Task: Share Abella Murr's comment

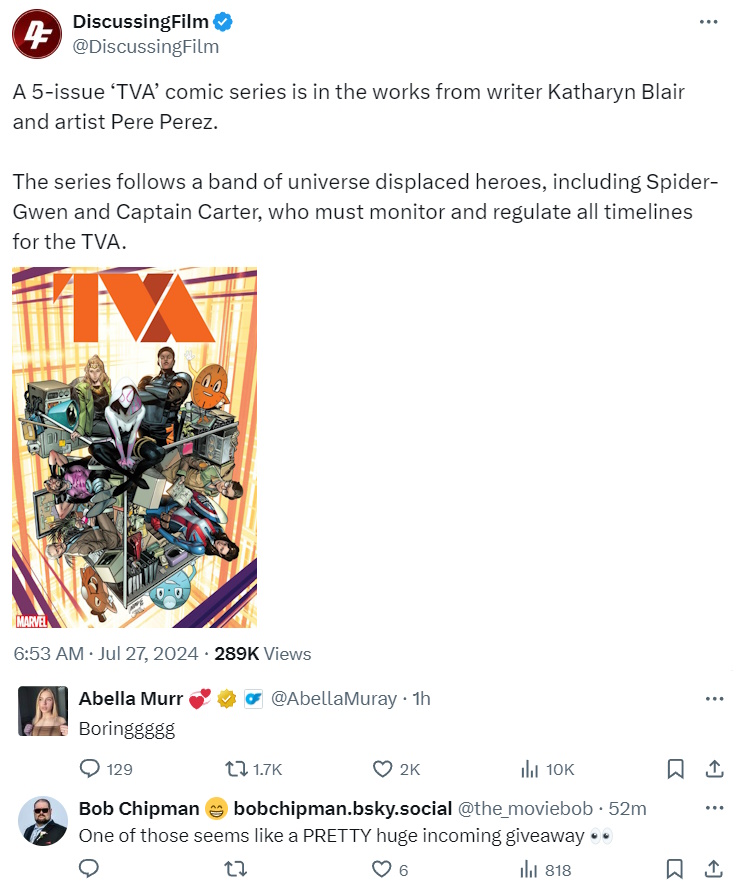Action: pyautogui.click(x=714, y=769)
